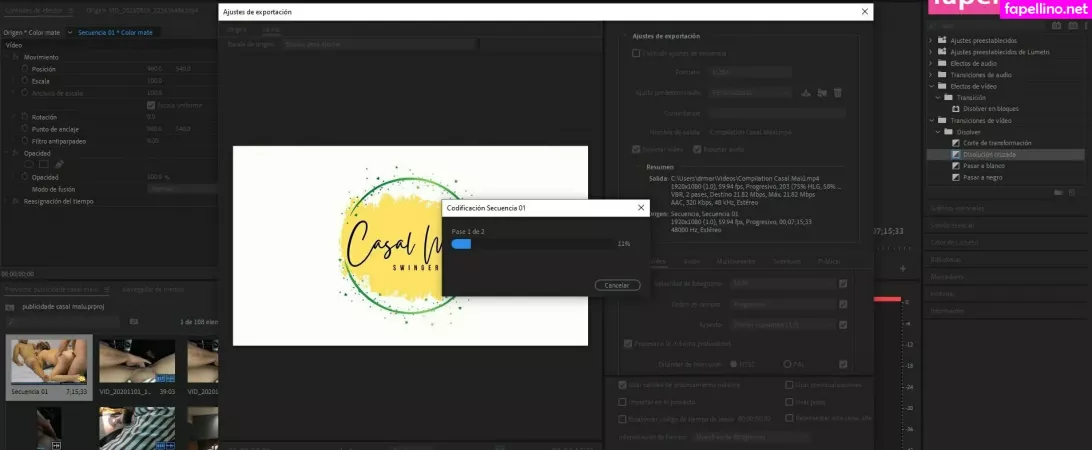The width and height of the screenshot is (1092, 450).
Task: Select the Pasar a negro transition
Action: (x=983, y=178)
